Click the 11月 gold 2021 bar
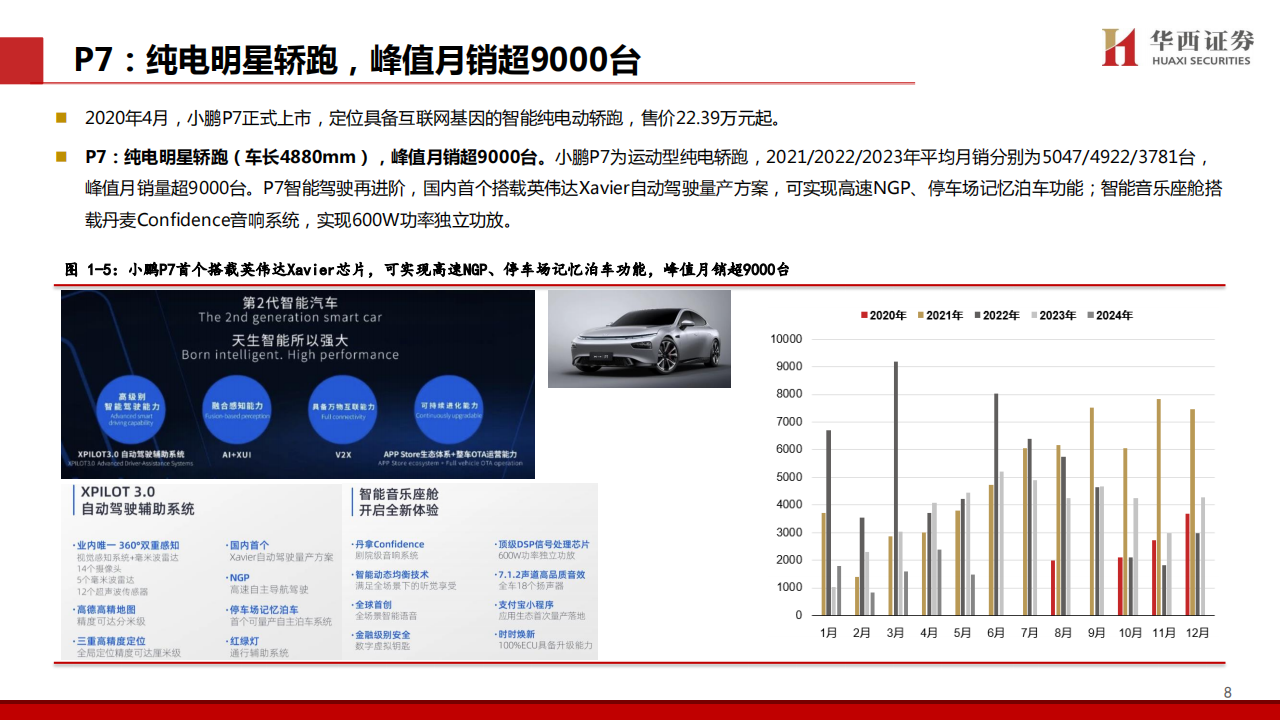Image resolution: width=1280 pixels, height=720 pixels. click(x=1158, y=507)
